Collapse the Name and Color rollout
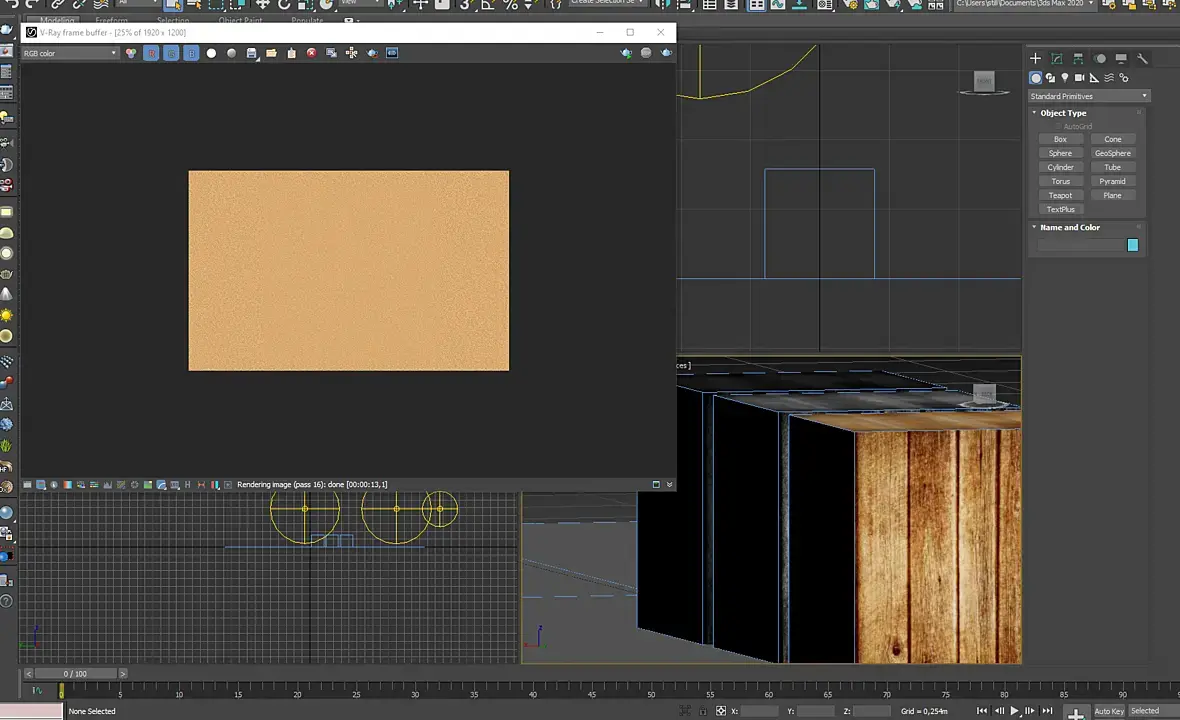Viewport: 1180px width, 720px height. (1069, 228)
